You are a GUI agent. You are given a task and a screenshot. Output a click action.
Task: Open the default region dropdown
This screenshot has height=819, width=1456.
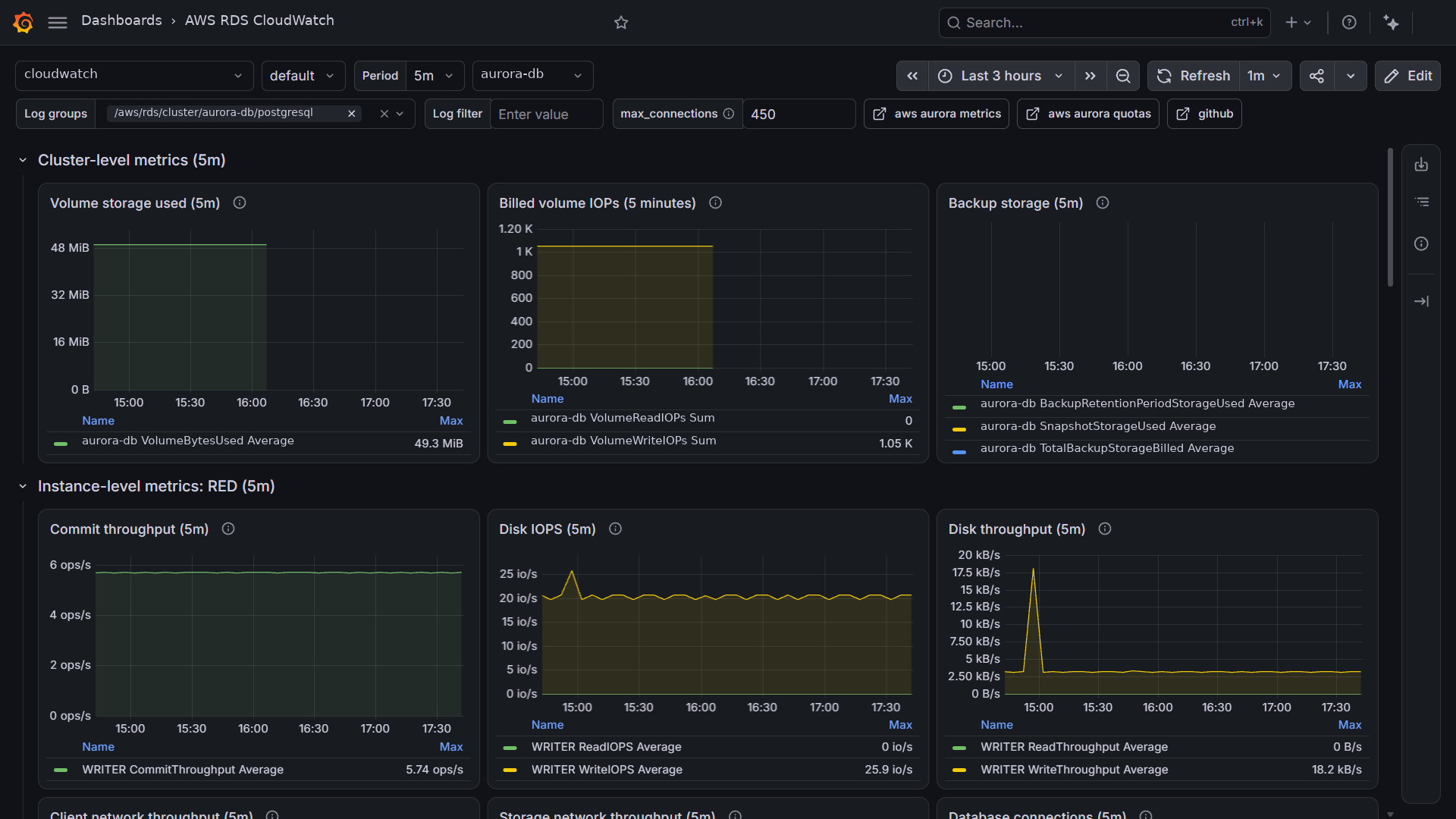tap(303, 76)
